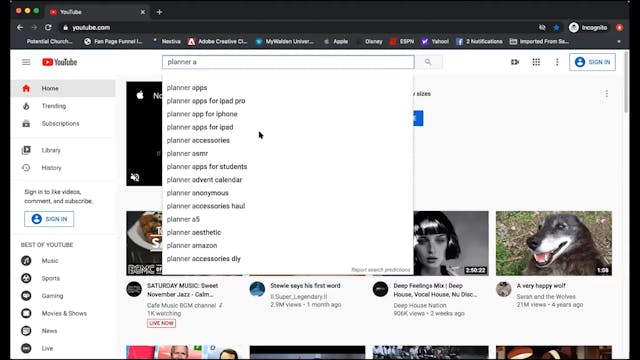Click the SIGN IN button in header

[592, 62]
